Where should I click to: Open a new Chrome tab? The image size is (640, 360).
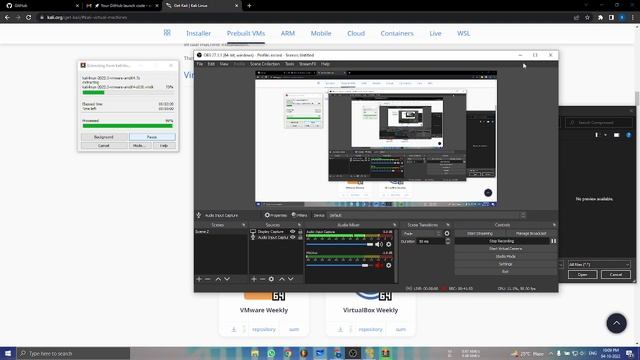tap(249, 6)
